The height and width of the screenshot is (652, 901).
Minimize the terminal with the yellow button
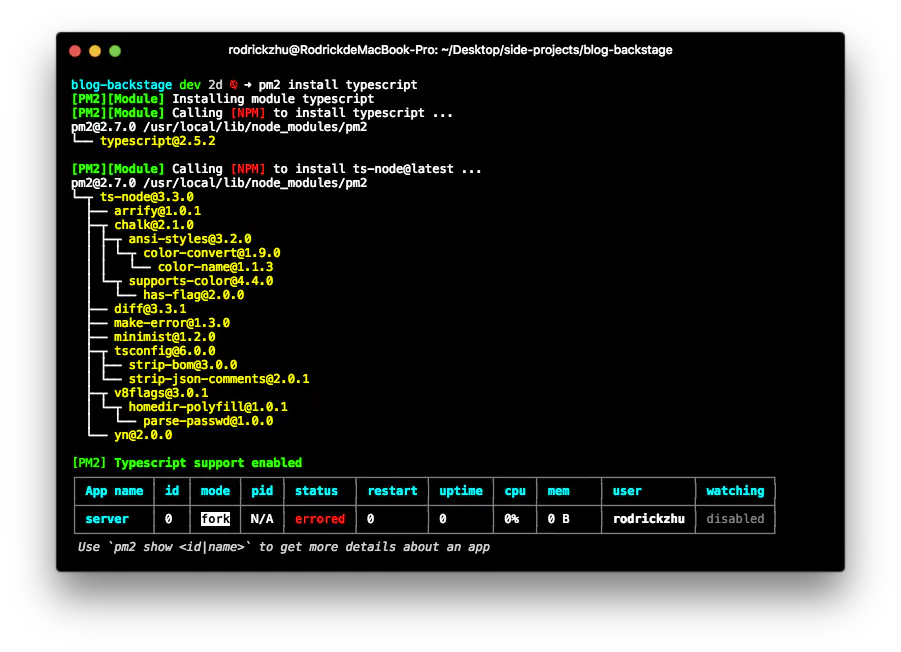[95, 51]
